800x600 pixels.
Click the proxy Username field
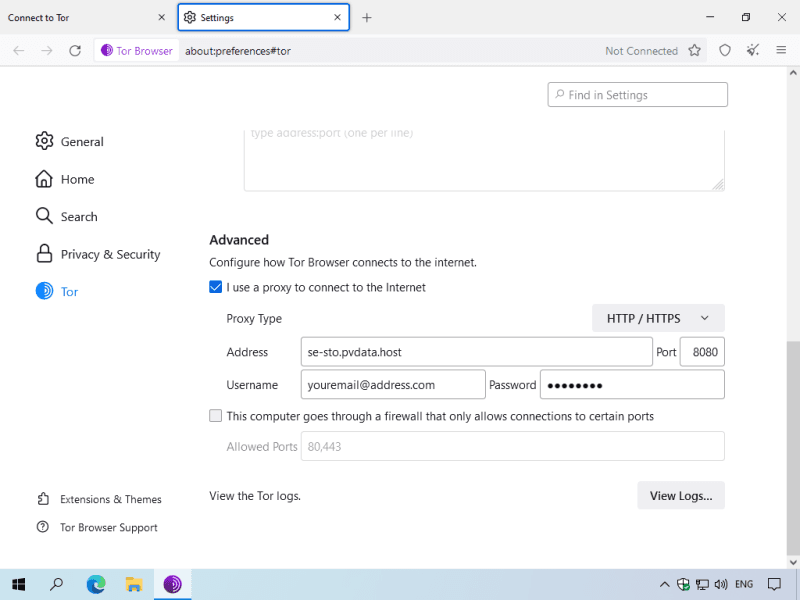[x=393, y=385]
